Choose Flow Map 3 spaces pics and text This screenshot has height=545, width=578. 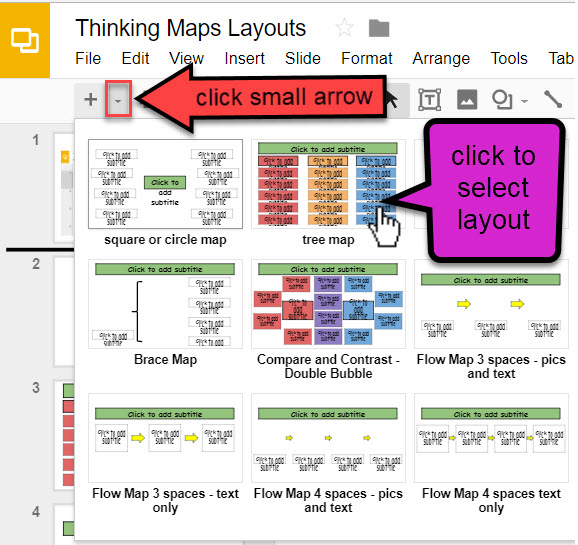[x=491, y=303]
